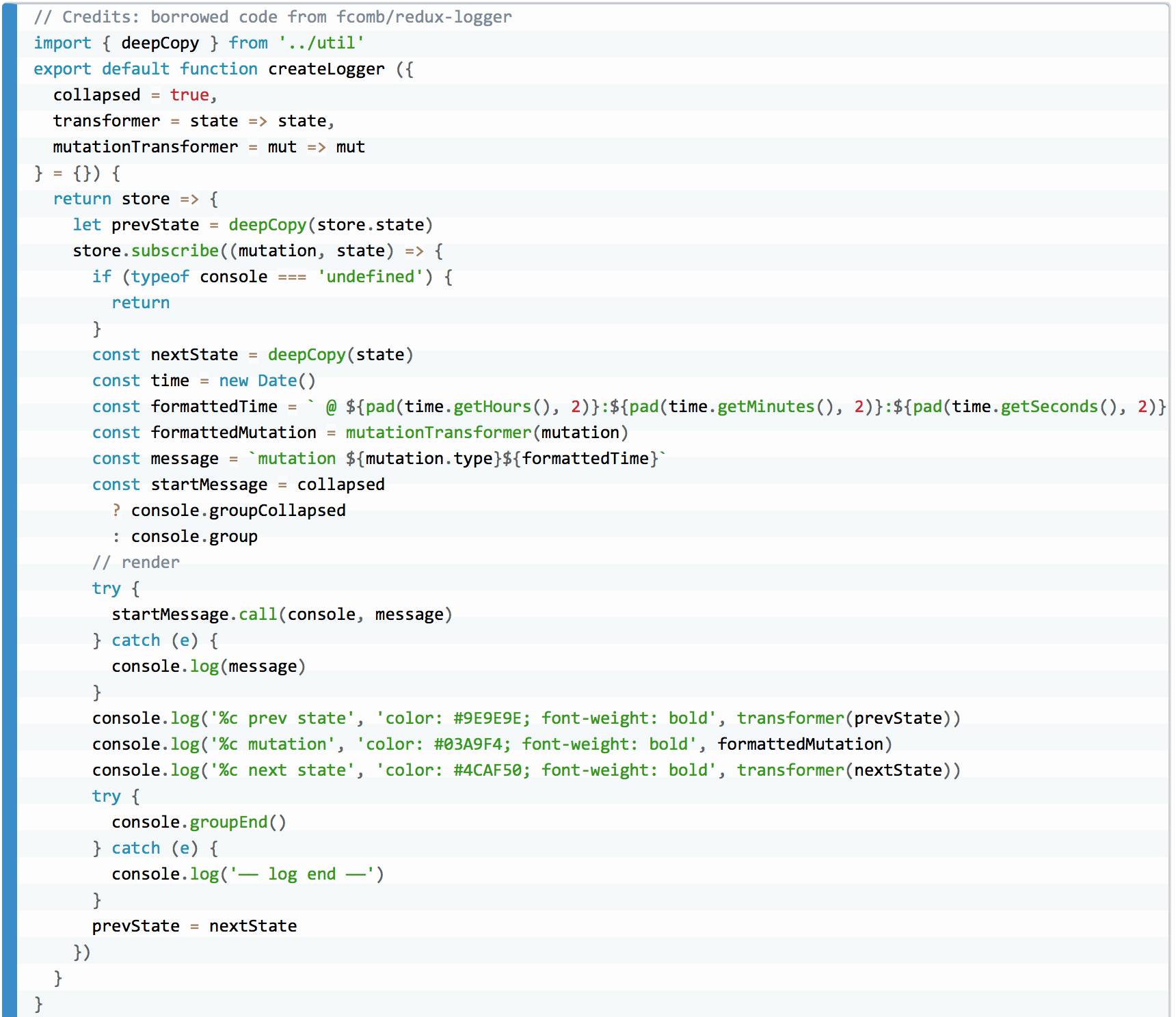Click the 'mutationTransformer = mut => mut' line
The height and width of the screenshot is (1017, 1176).
[x=209, y=147]
